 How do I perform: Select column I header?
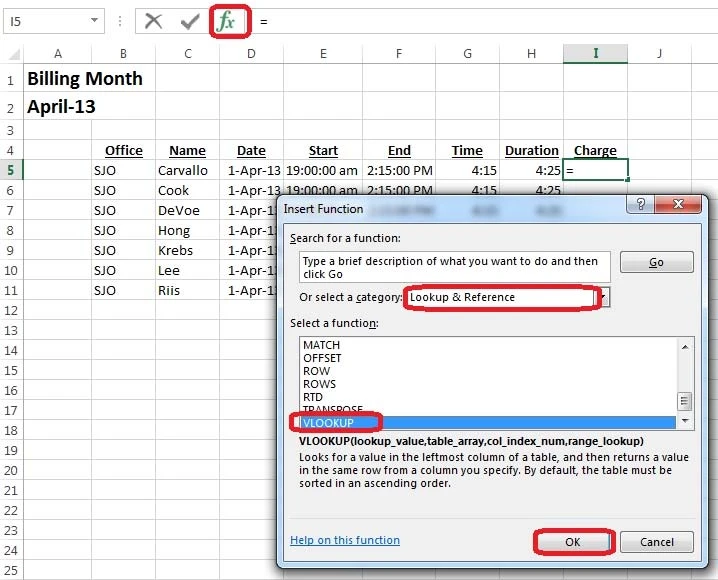pyautogui.click(x=595, y=53)
